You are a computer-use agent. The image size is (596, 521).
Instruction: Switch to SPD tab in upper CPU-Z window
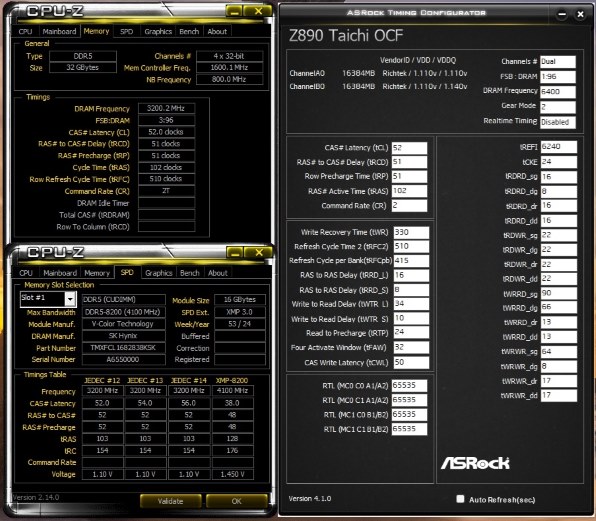(x=127, y=31)
